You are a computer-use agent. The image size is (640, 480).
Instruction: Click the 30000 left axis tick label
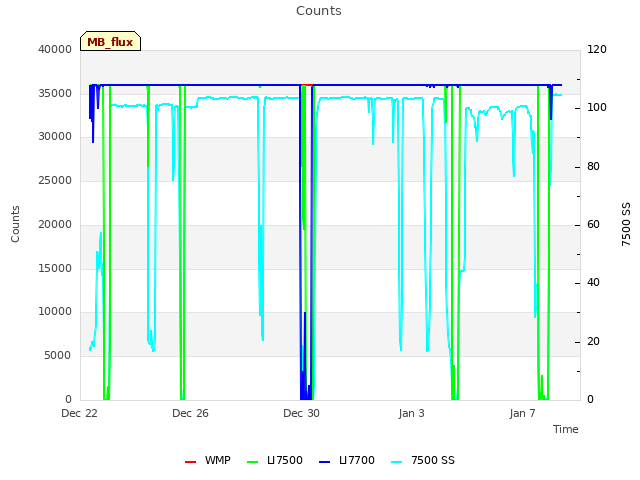click(x=55, y=136)
